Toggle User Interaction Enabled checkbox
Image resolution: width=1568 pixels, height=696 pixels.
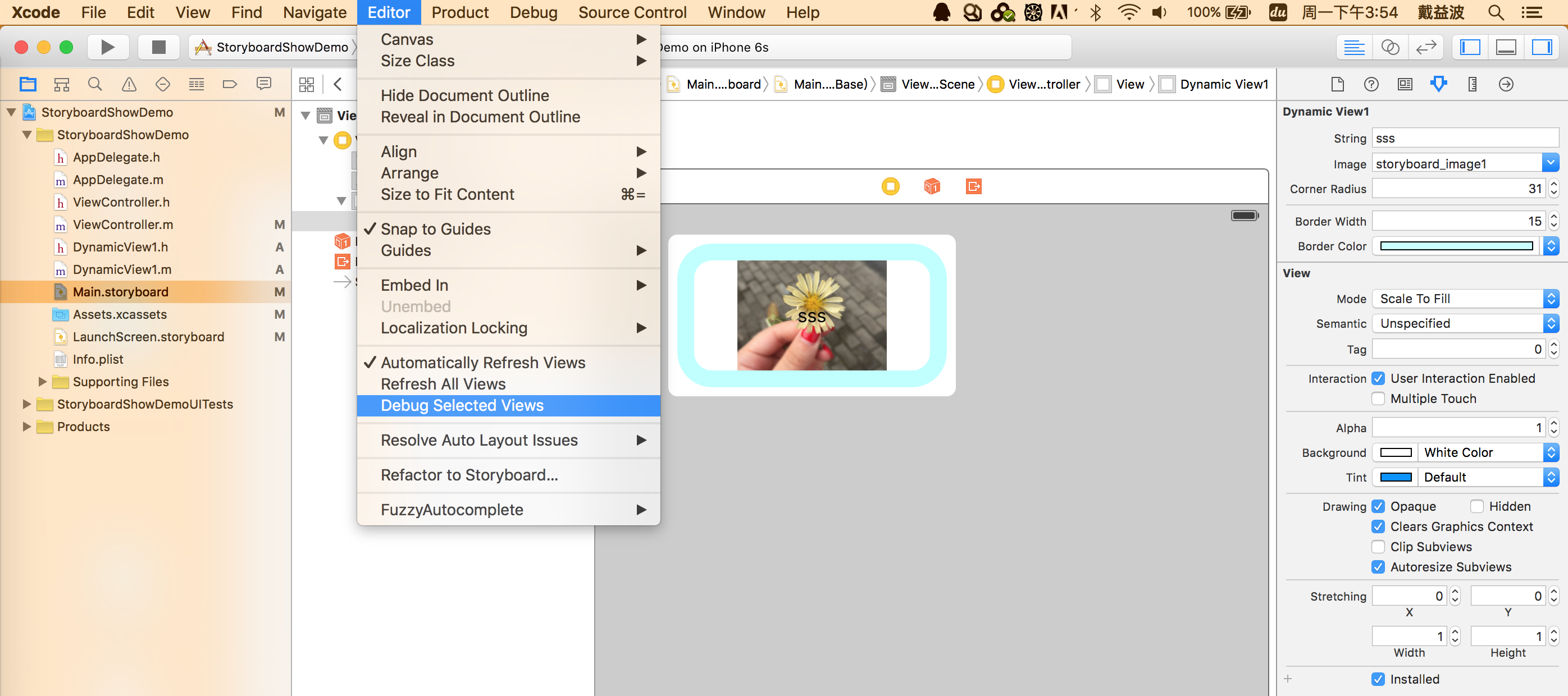[1378, 378]
